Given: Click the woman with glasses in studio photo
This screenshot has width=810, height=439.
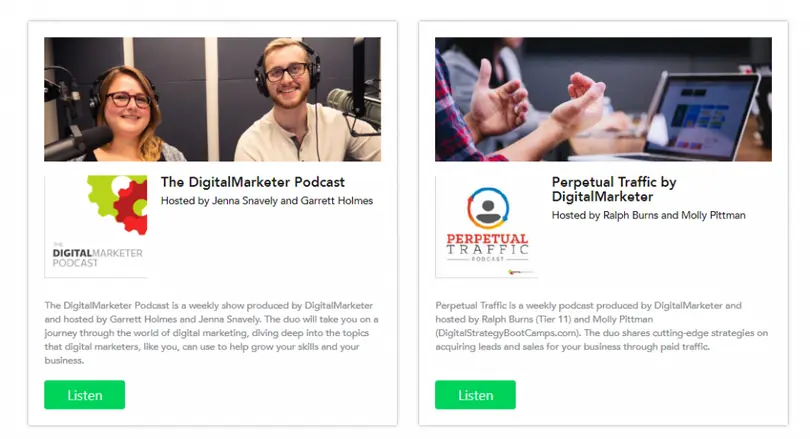Looking at the screenshot, I should [x=128, y=116].
